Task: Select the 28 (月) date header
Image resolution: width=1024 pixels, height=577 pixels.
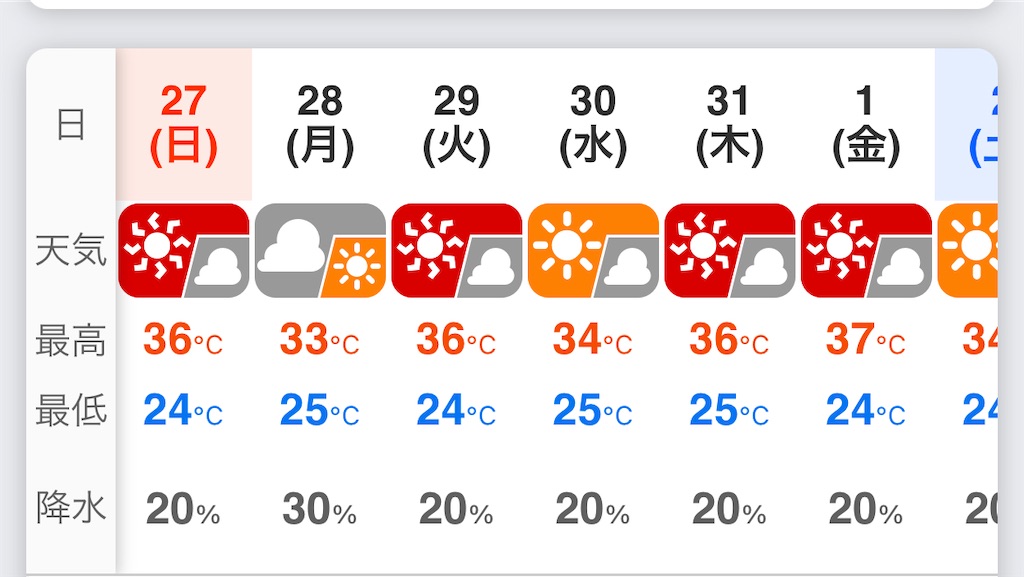Action: click(x=320, y=125)
